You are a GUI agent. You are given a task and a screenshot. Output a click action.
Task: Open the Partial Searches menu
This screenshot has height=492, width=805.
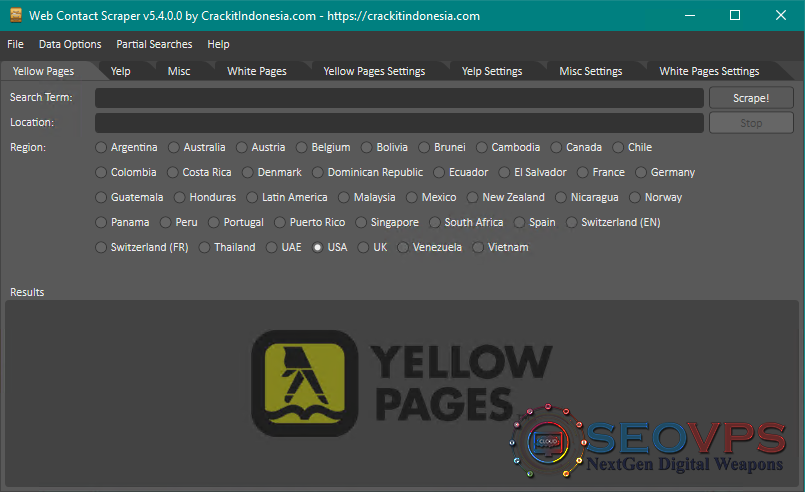click(154, 44)
